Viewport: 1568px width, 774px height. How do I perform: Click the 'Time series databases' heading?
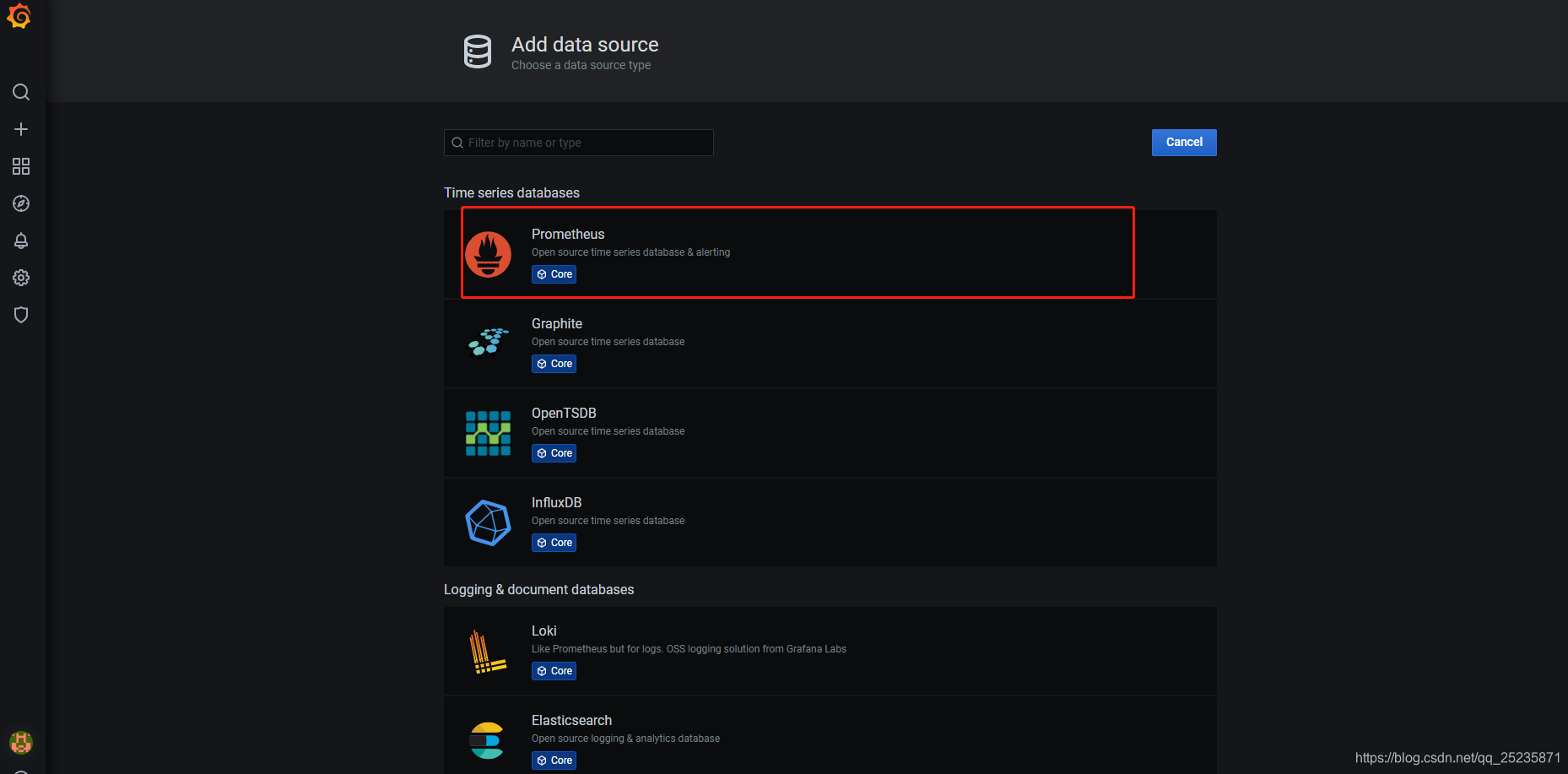tap(511, 193)
